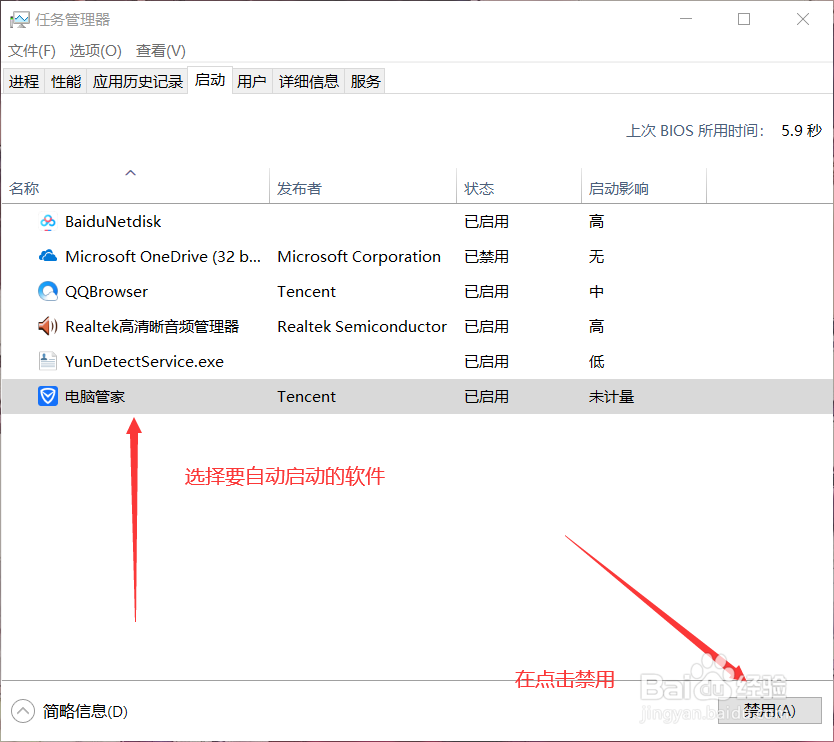The image size is (834, 742).
Task: Click the YunDetectService.exe file icon
Action: coord(48,361)
